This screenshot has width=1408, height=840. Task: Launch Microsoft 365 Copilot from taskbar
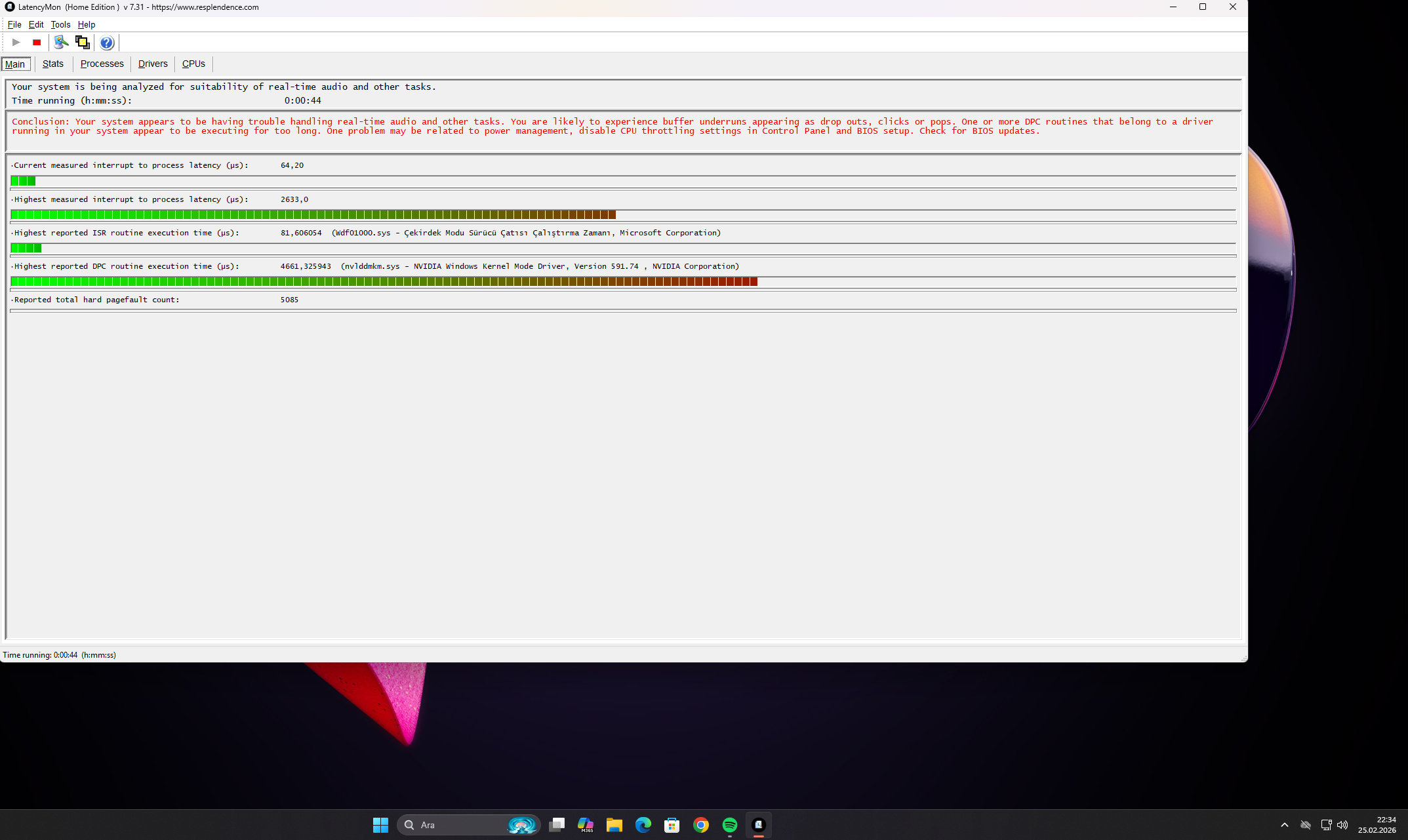click(x=586, y=825)
